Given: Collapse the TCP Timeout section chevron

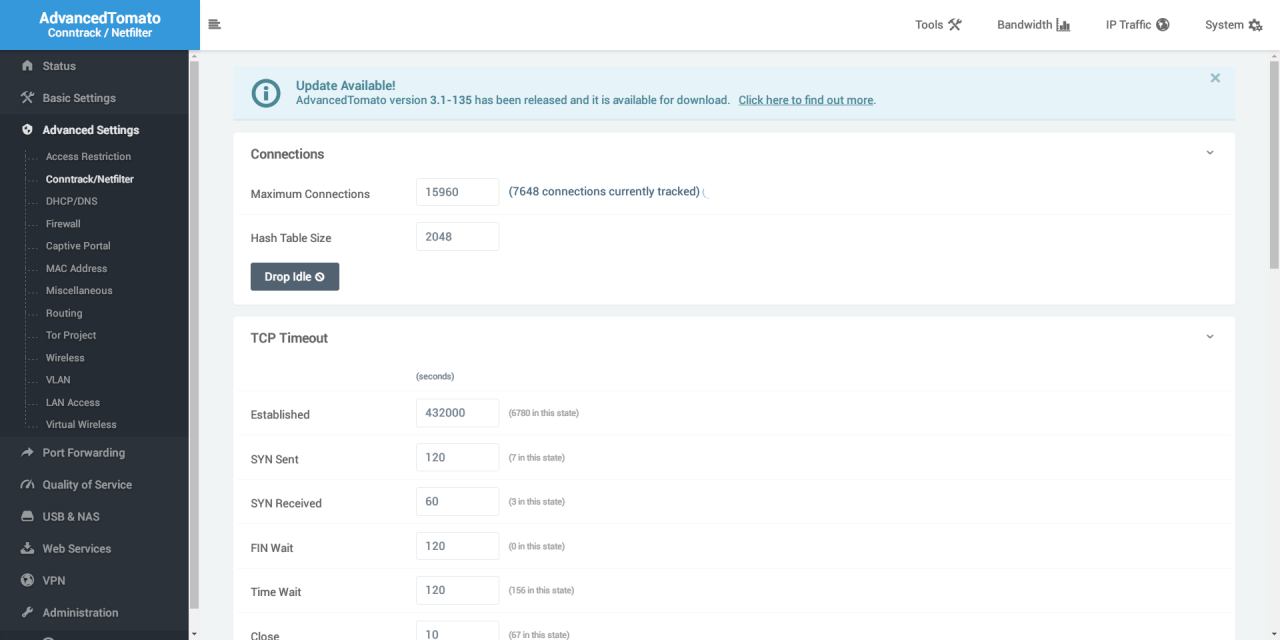Looking at the screenshot, I should click(x=1209, y=337).
